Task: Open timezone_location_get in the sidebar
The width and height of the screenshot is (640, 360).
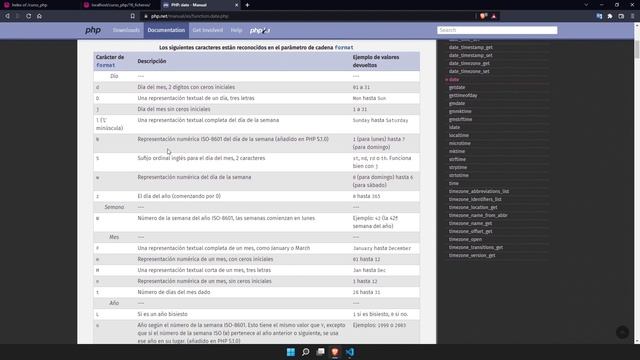Action: tap(473, 207)
